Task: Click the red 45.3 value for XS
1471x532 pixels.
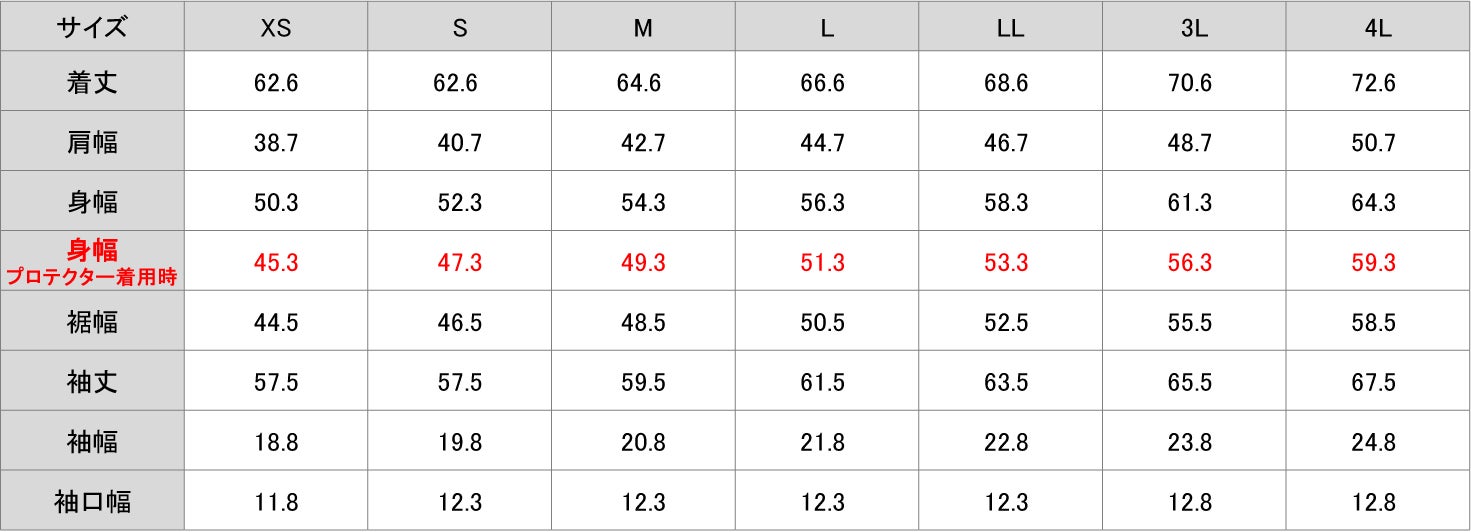Action: 276,263
